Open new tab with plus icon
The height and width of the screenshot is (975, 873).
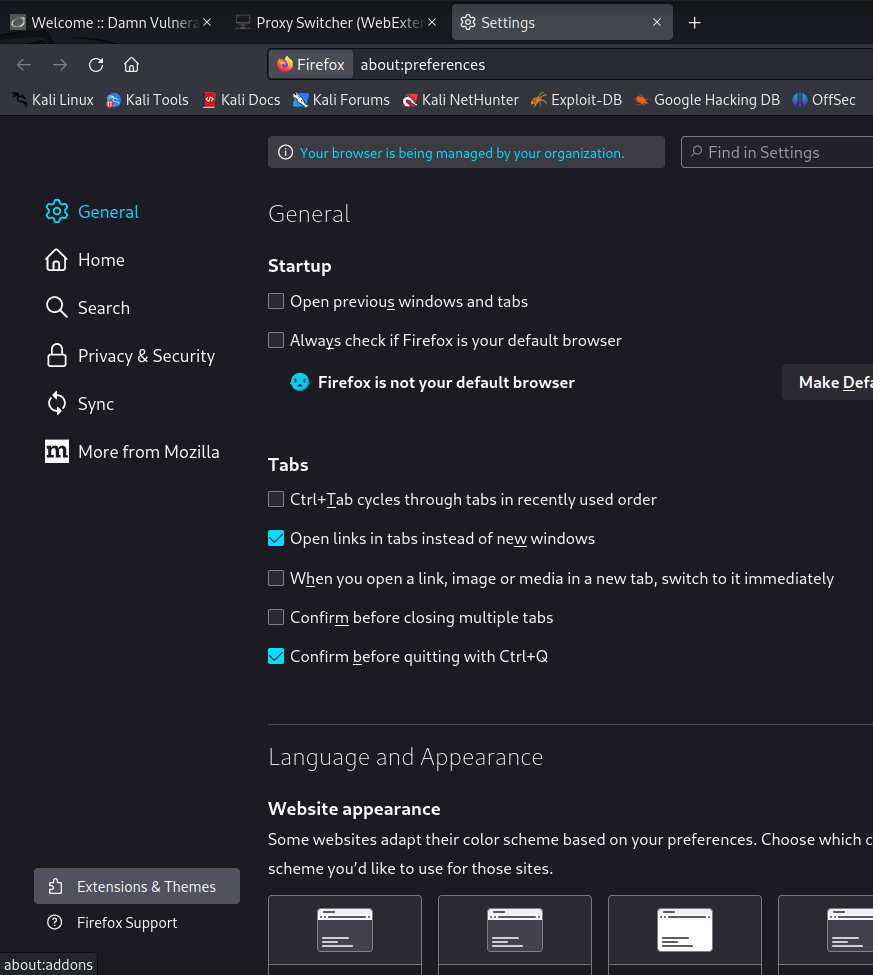coord(695,22)
